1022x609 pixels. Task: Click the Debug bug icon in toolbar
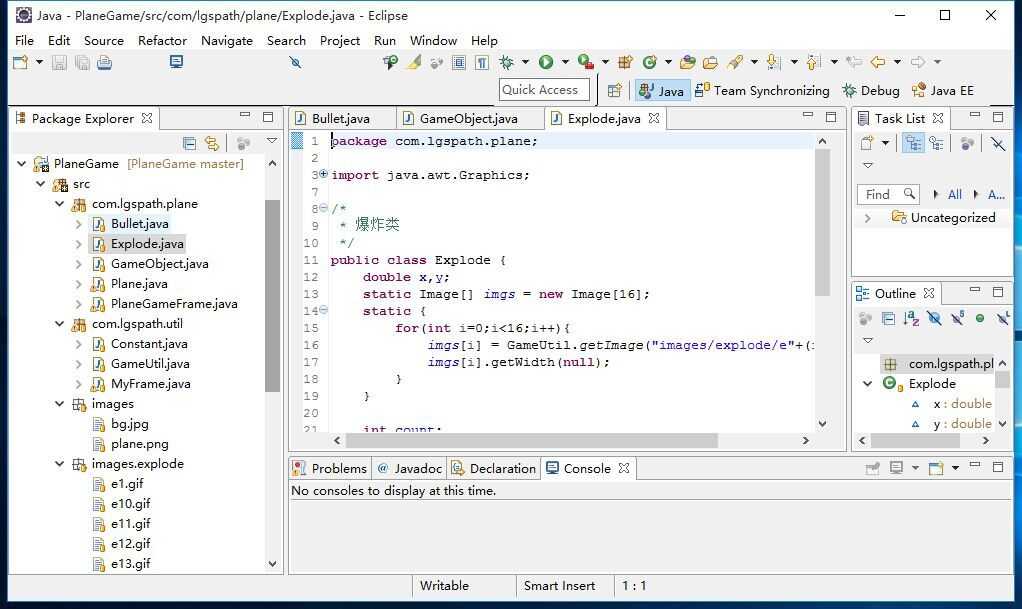pos(507,62)
